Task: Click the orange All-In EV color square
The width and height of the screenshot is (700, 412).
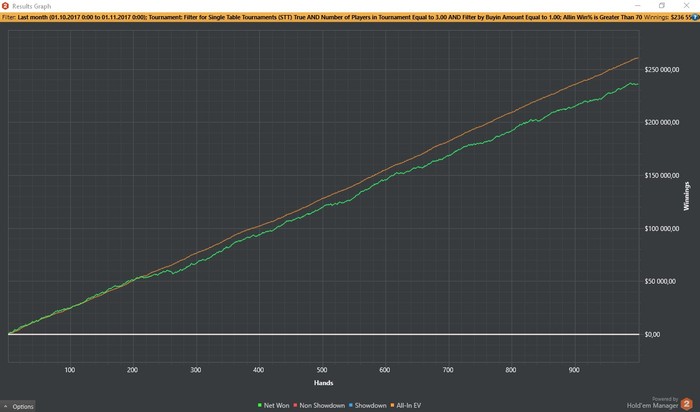Action: [x=392, y=405]
